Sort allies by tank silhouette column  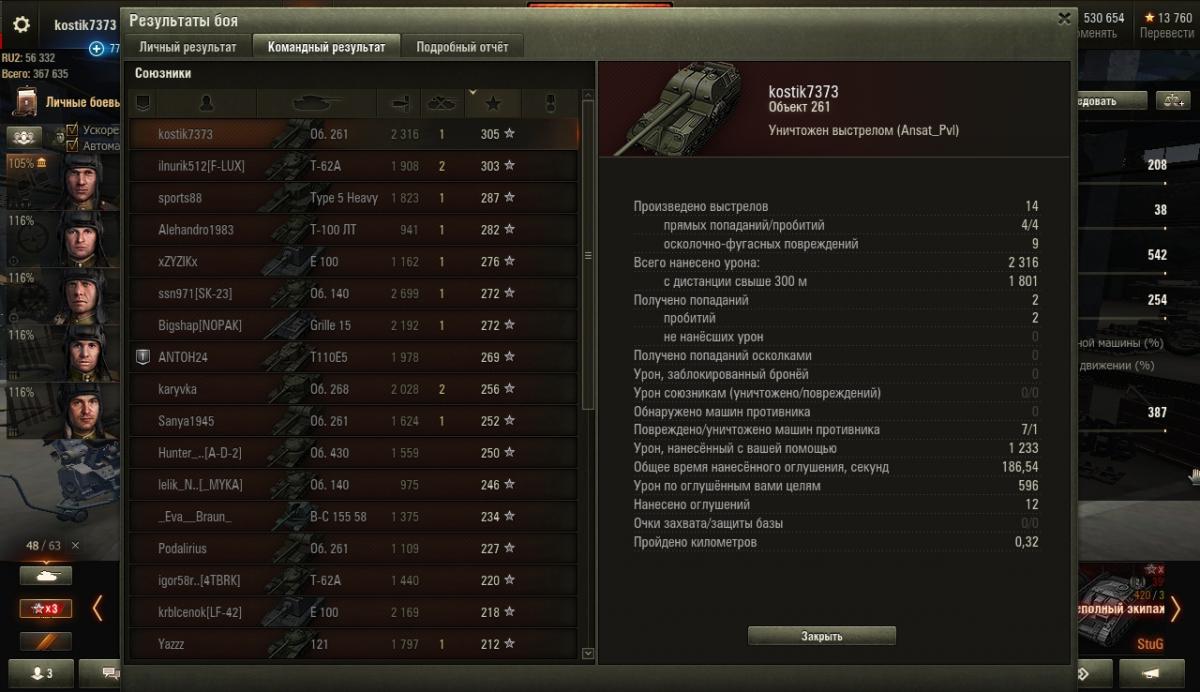[316, 103]
